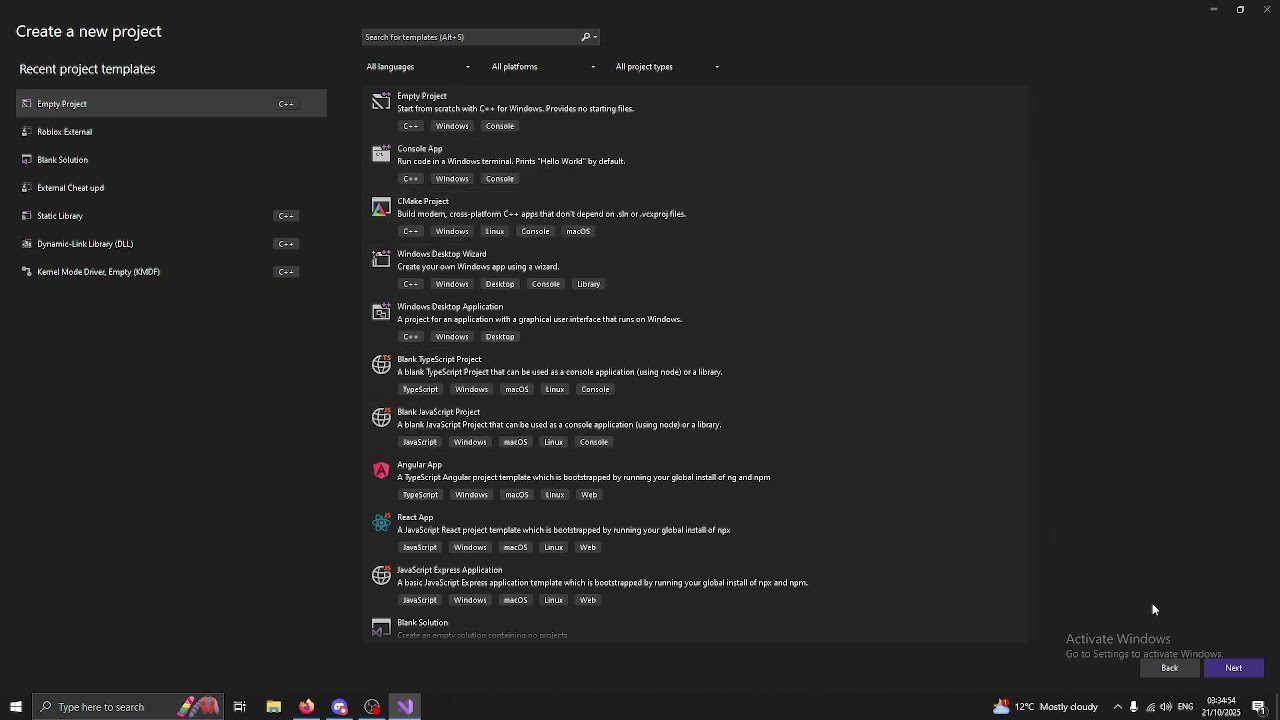1280x720 pixels.
Task: Click the recent Roblox External template icon
Action: click(x=27, y=132)
